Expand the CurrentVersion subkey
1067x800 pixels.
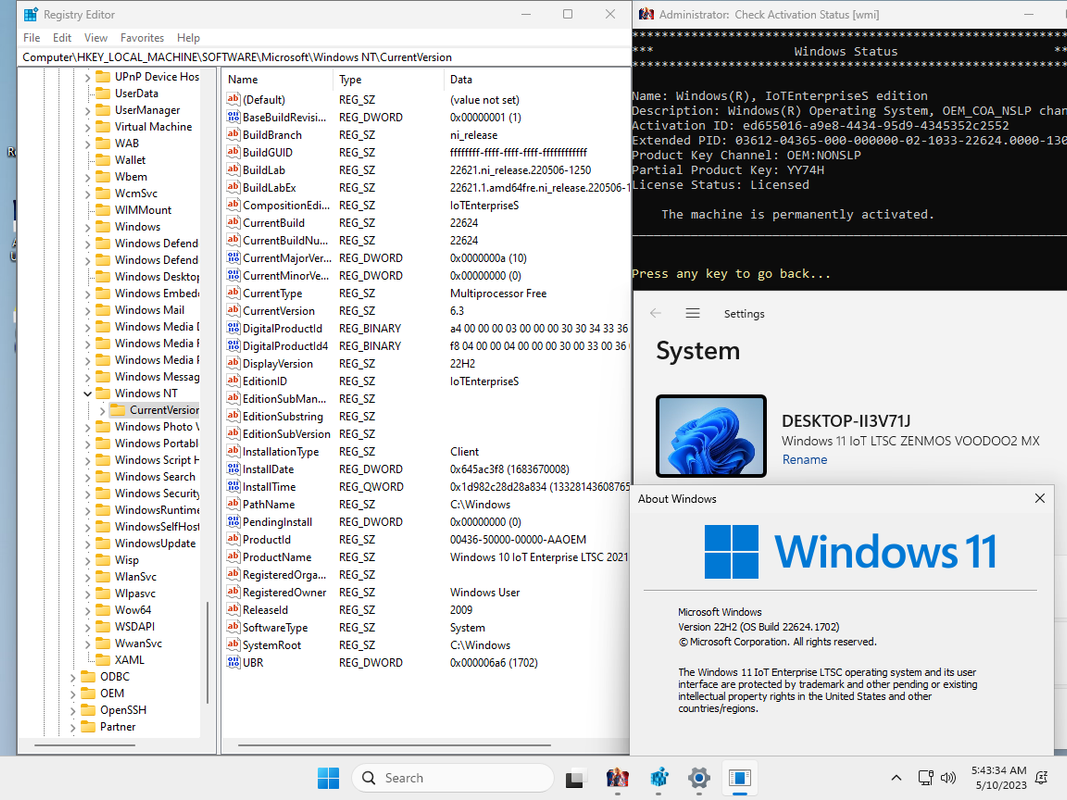(102, 410)
